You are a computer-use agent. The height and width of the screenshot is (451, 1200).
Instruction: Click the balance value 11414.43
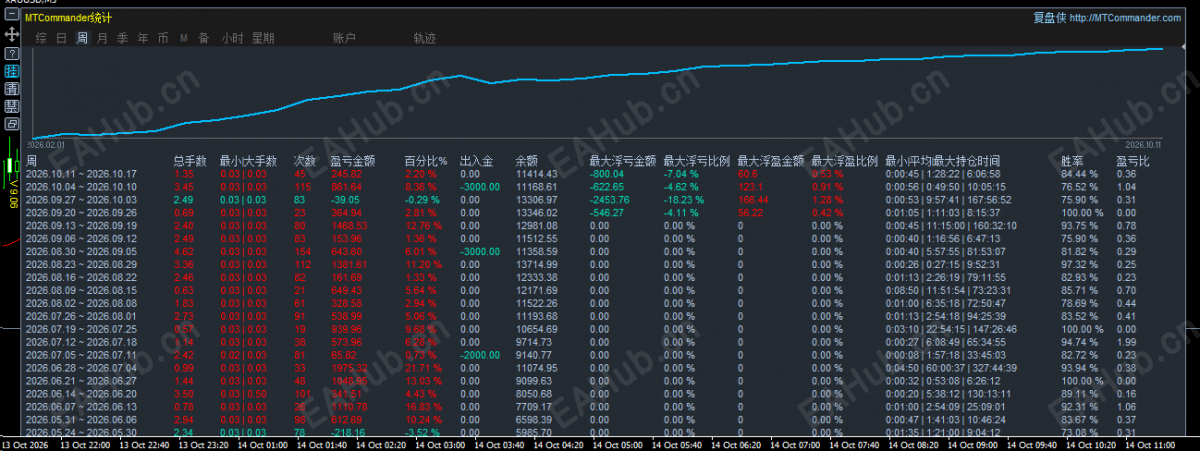pyautogui.click(x=536, y=173)
